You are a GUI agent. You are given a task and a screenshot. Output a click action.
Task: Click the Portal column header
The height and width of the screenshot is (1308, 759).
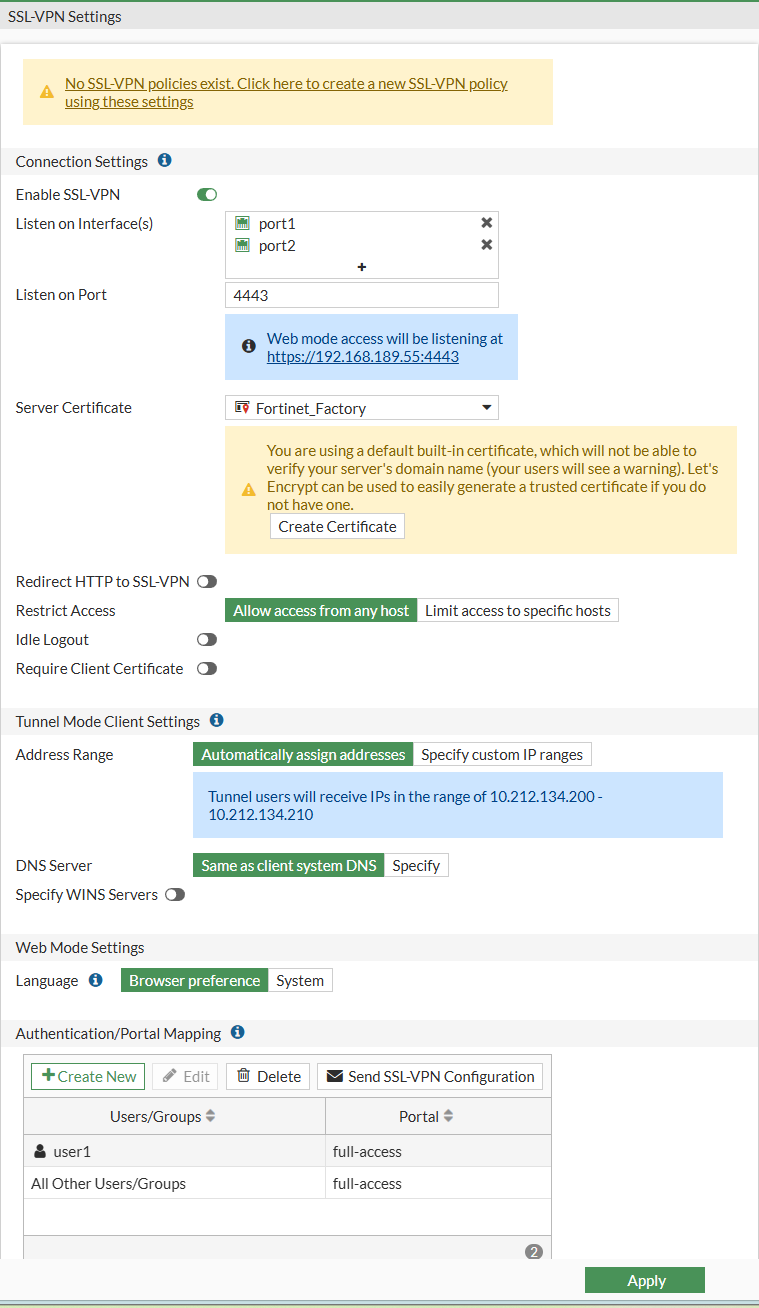point(438,1116)
